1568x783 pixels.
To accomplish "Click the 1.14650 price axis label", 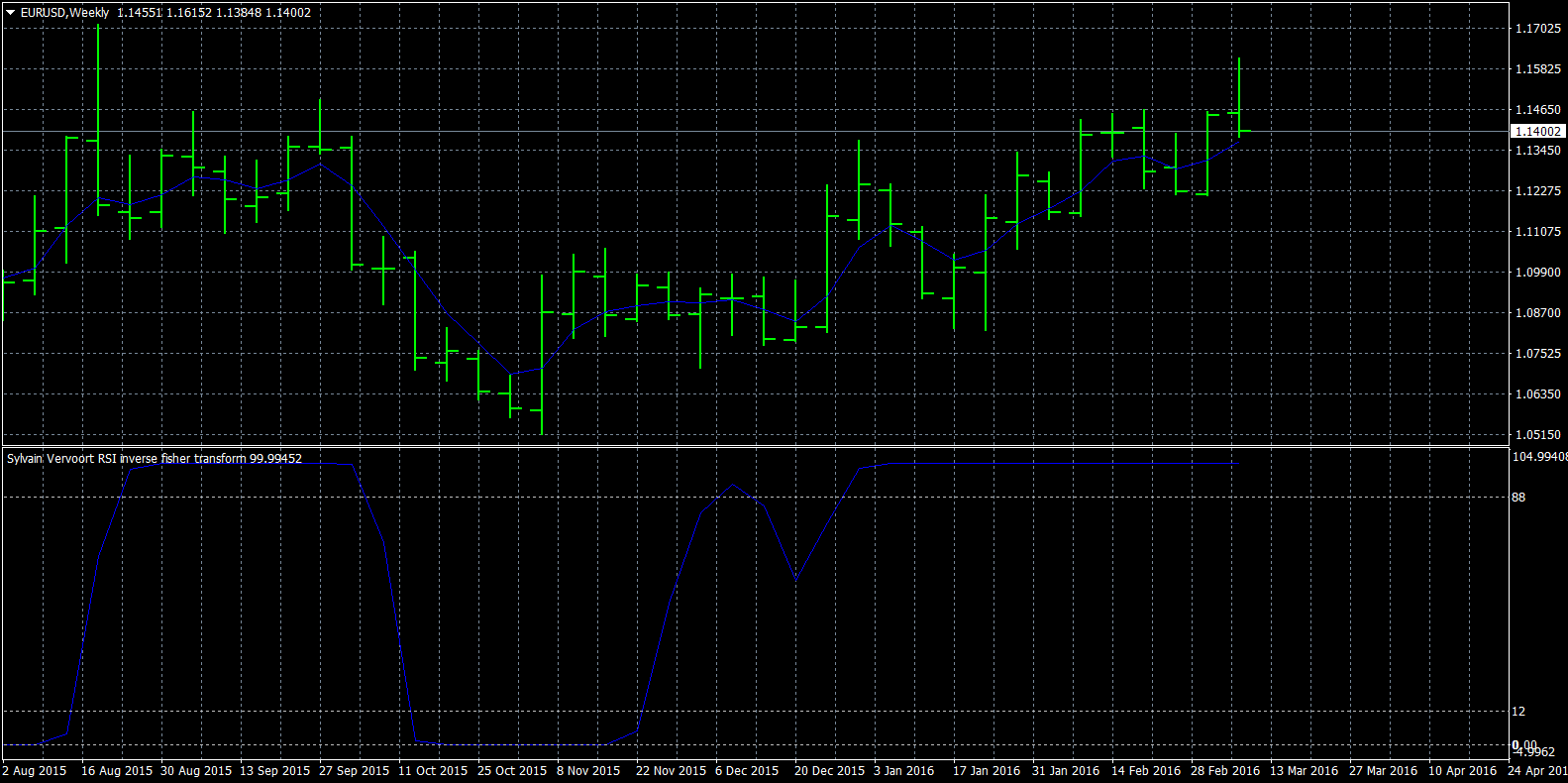I will click(x=1538, y=110).
